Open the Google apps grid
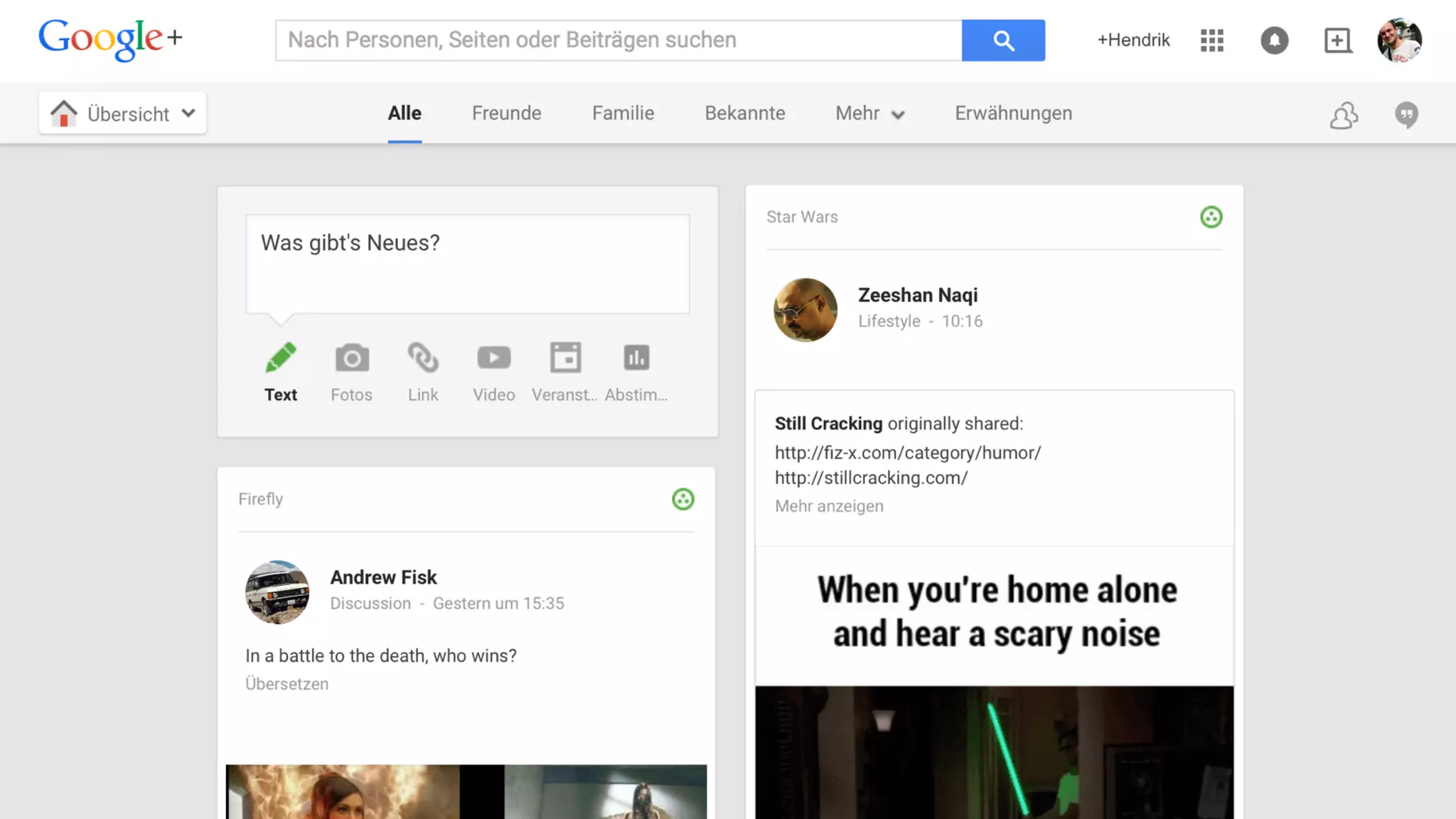This screenshot has height=819, width=1456. pos(1211,41)
